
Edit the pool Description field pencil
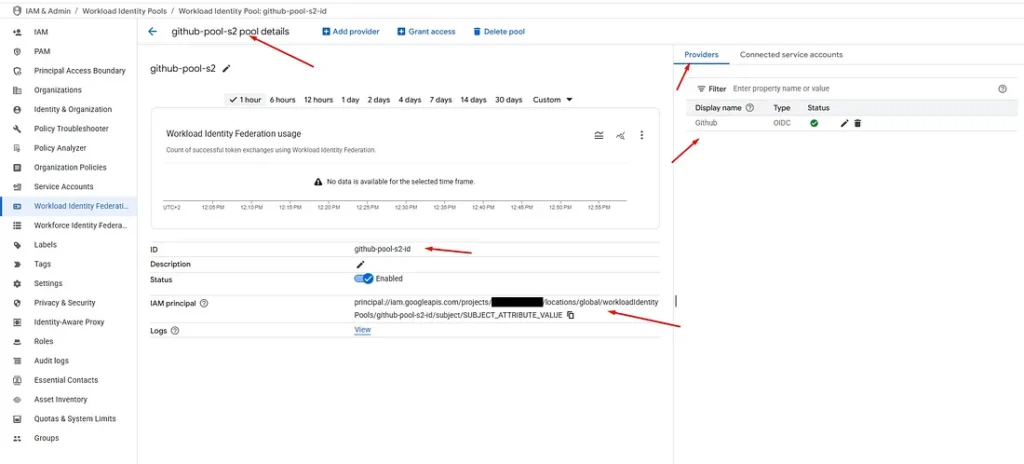pyautogui.click(x=360, y=264)
